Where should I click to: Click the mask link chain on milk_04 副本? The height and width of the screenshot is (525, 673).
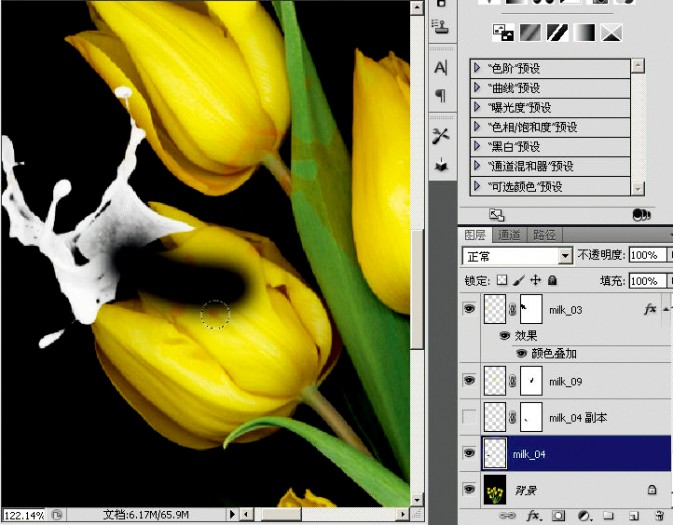[512, 417]
